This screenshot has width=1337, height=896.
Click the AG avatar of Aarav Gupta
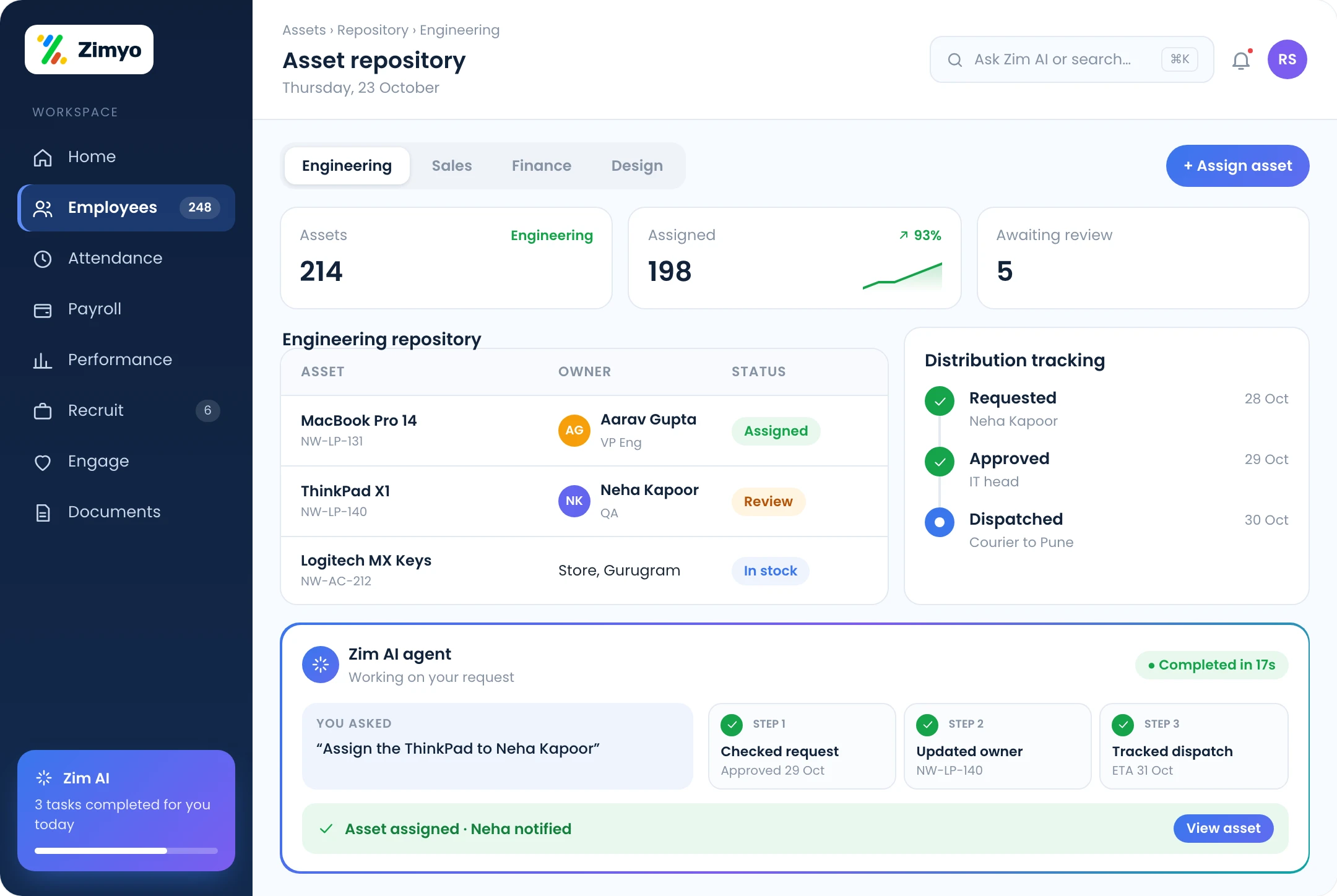click(x=574, y=430)
